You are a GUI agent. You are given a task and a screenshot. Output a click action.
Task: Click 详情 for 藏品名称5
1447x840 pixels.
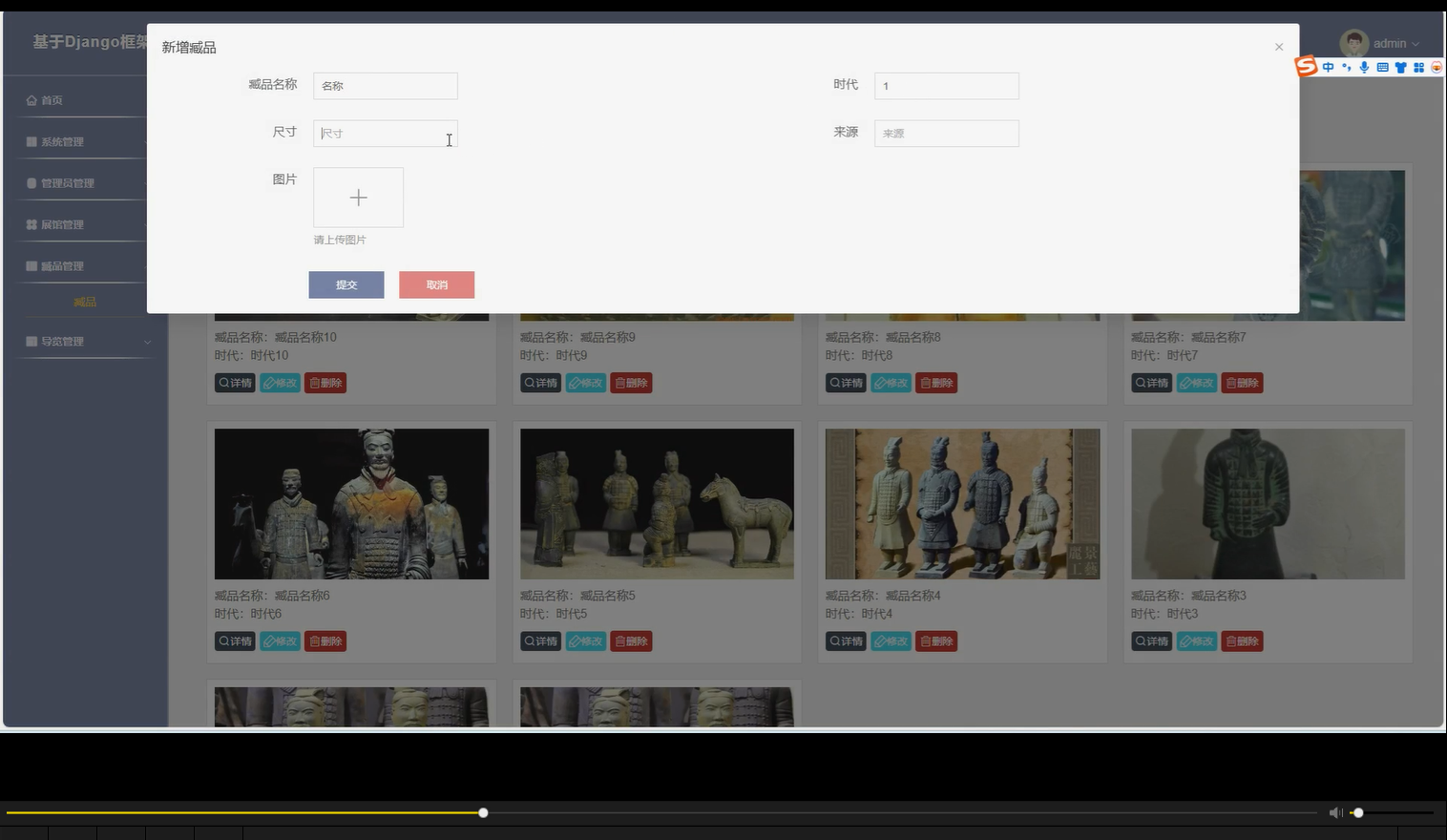(540, 641)
